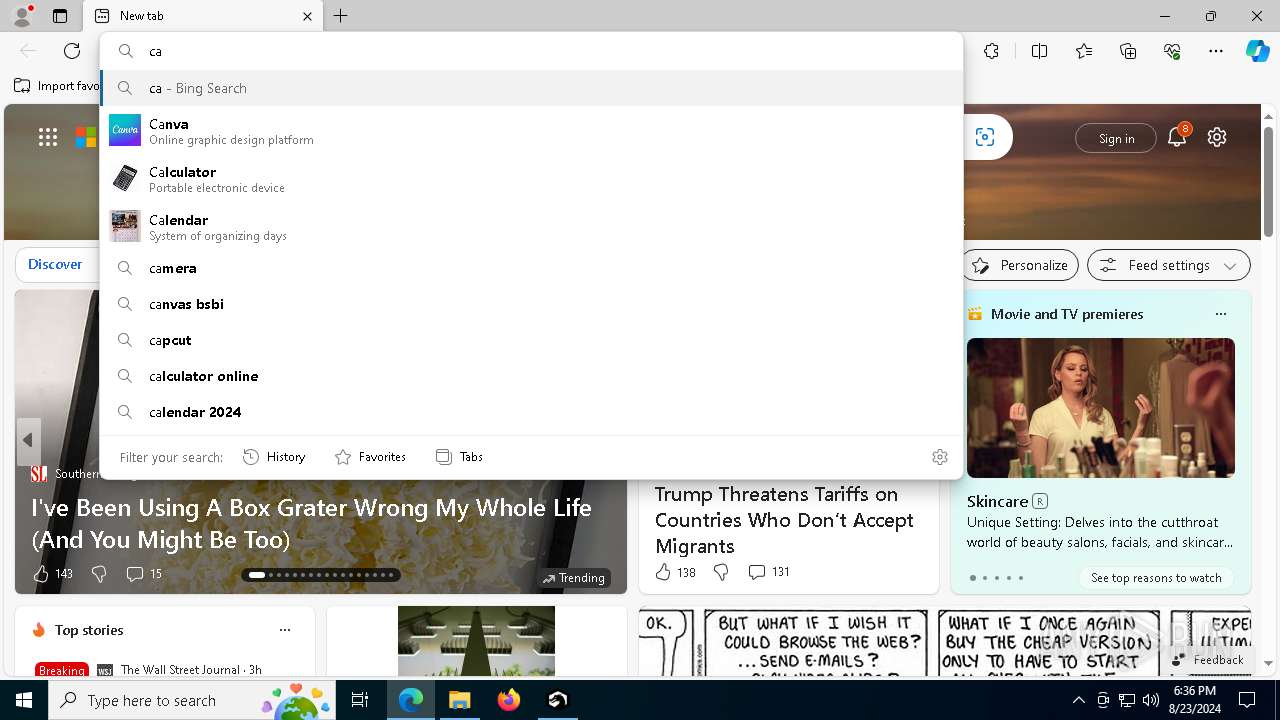This screenshot has height=720, width=1280.
Task: Launch Firefox from taskbar
Action: coord(508,700)
